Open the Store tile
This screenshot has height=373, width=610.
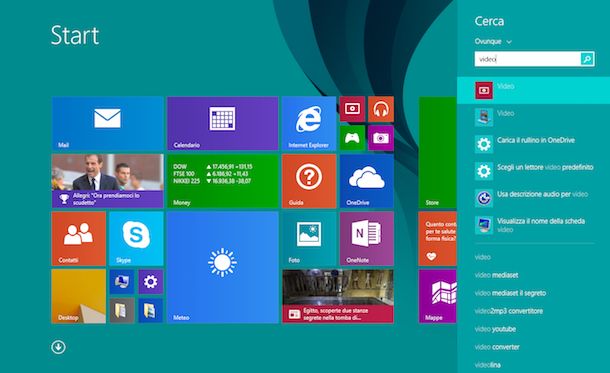point(438,152)
